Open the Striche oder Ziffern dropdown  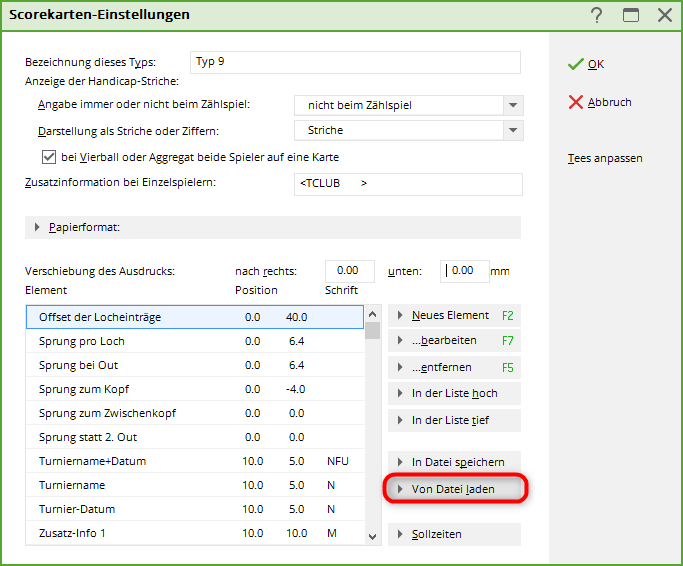click(512, 131)
